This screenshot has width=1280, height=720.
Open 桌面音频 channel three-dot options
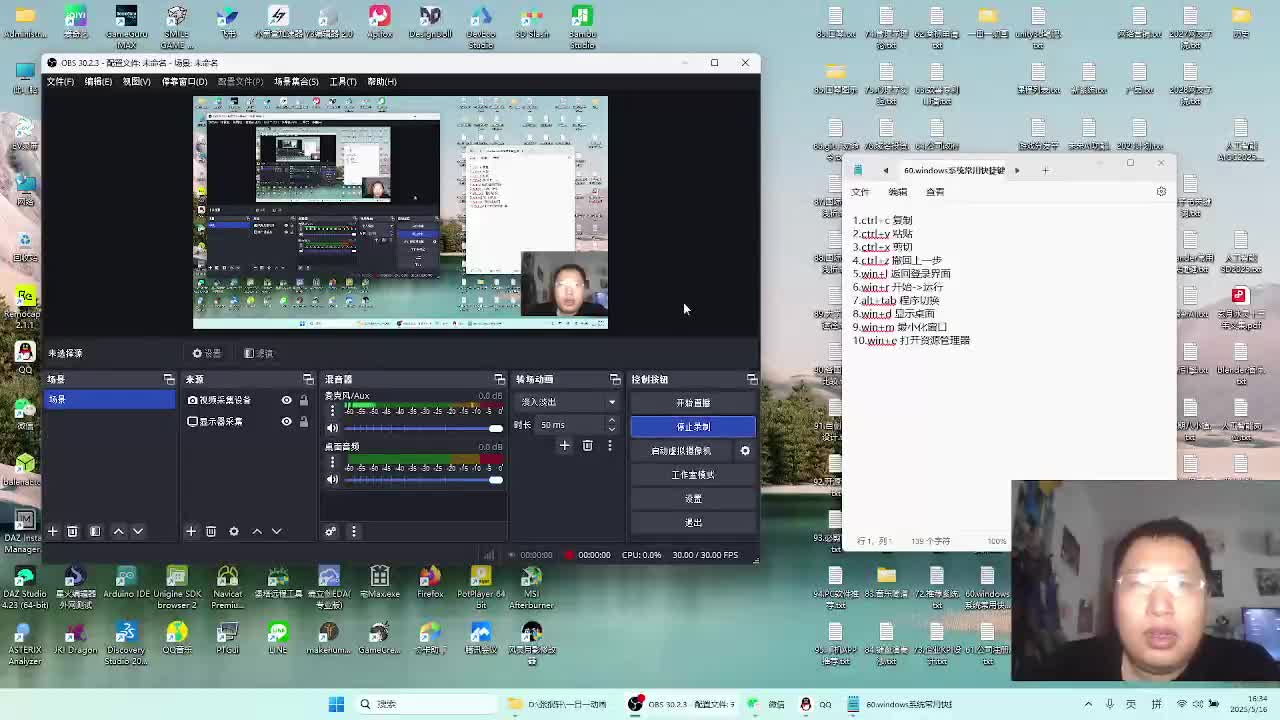333,462
